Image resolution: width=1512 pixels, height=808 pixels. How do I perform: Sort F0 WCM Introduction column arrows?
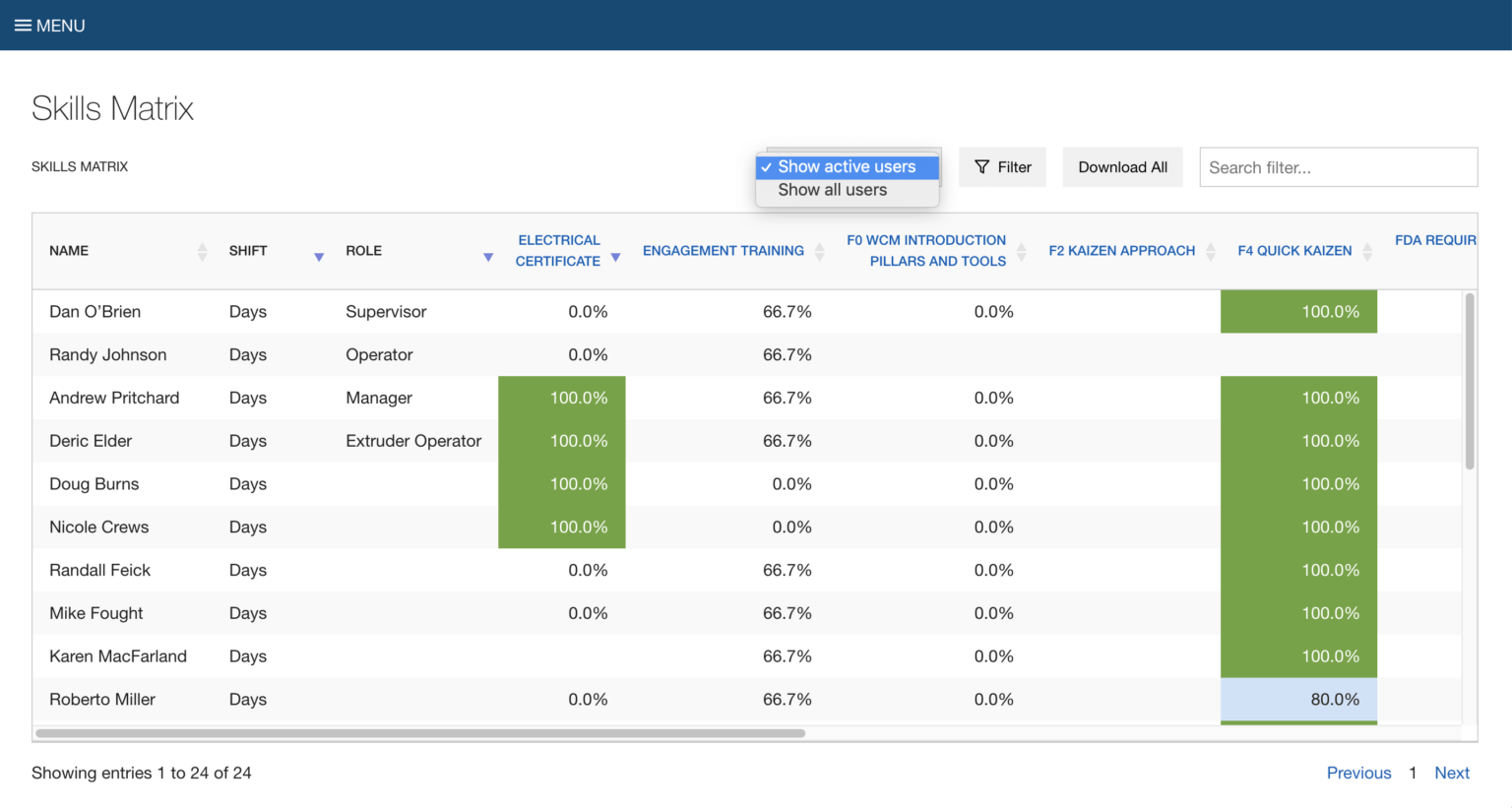[x=1022, y=251]
